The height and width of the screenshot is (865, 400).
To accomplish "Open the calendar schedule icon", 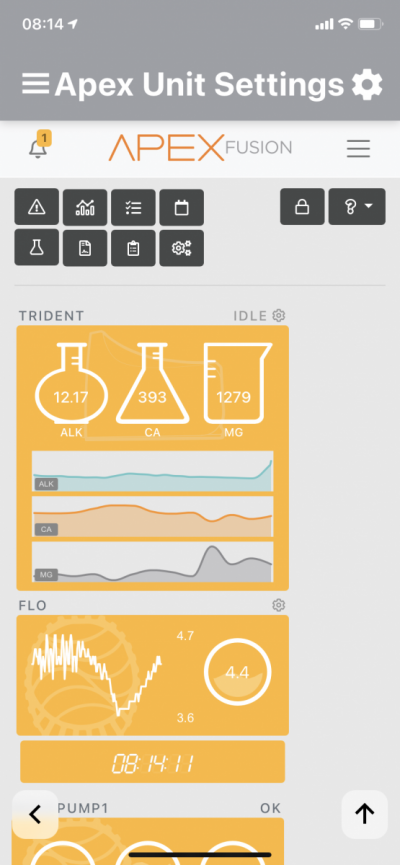I will 182,207.
